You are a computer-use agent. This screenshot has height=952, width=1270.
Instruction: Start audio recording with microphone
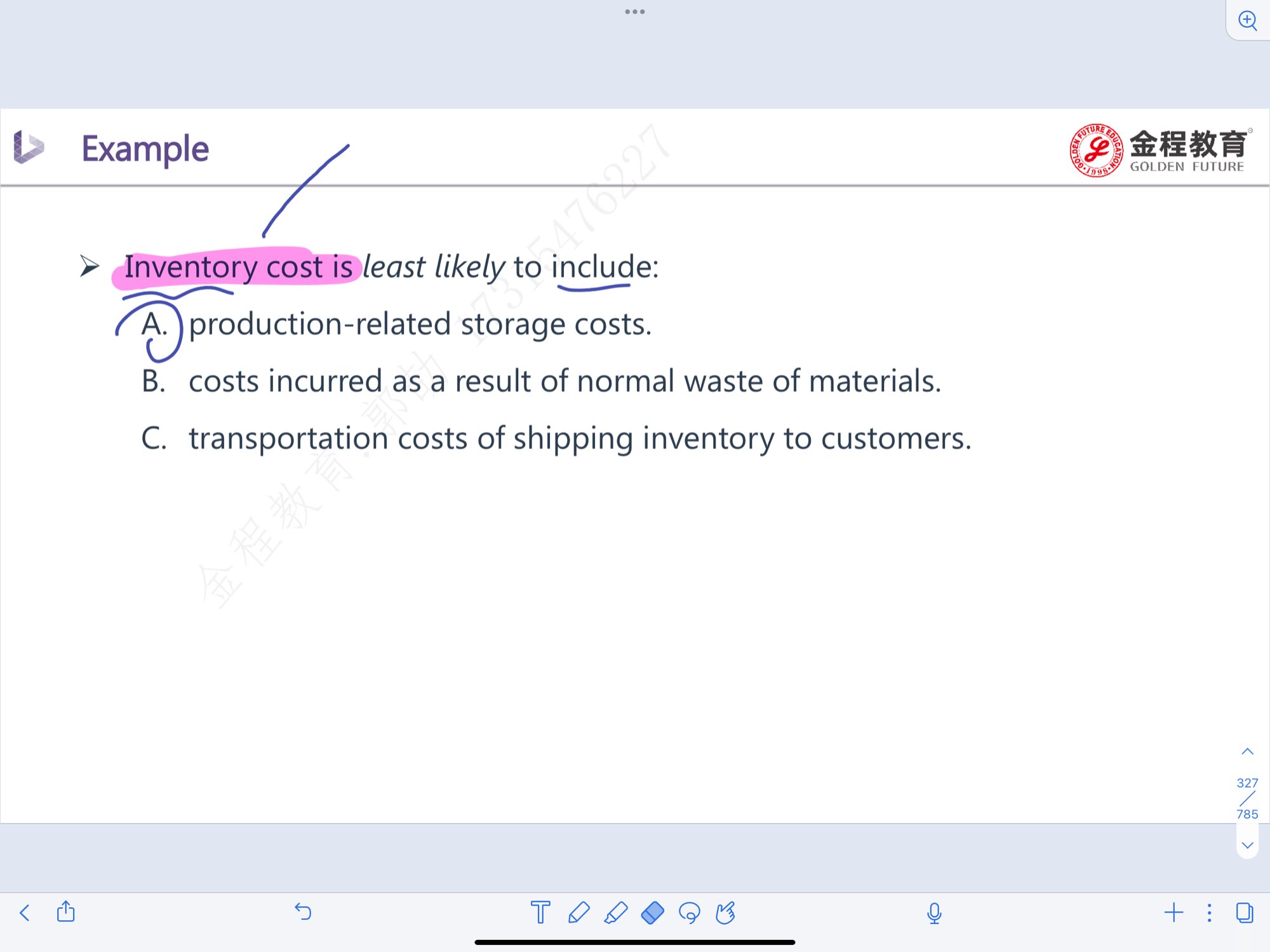pos(934,913)
